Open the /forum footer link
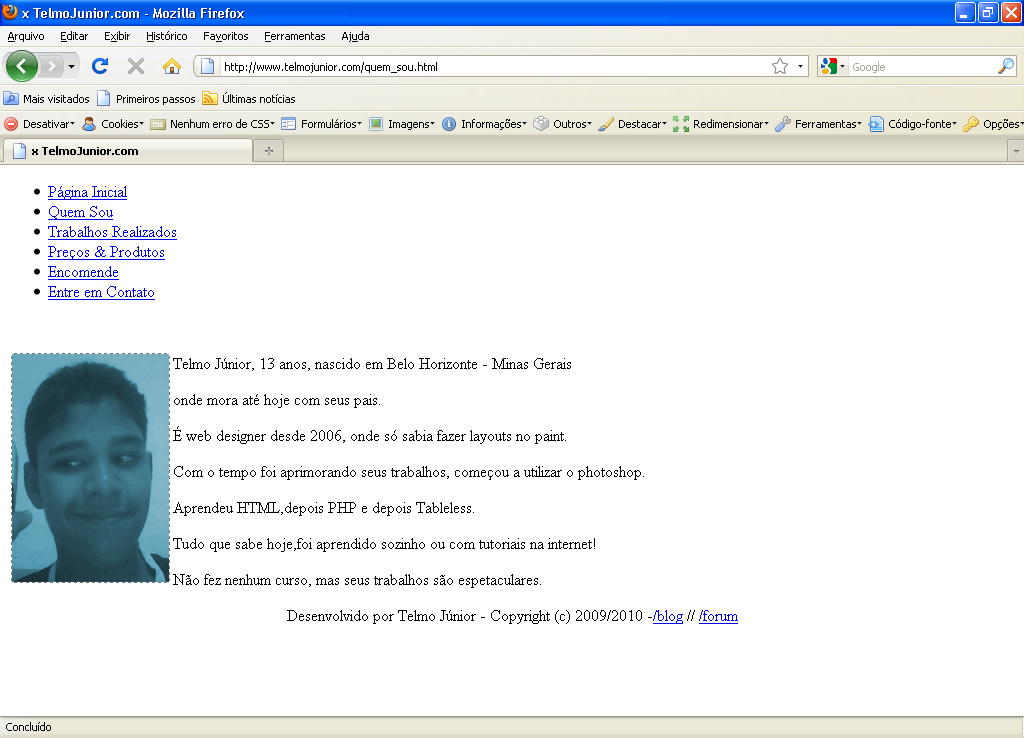1024x738 pixels. coord(718,616)
